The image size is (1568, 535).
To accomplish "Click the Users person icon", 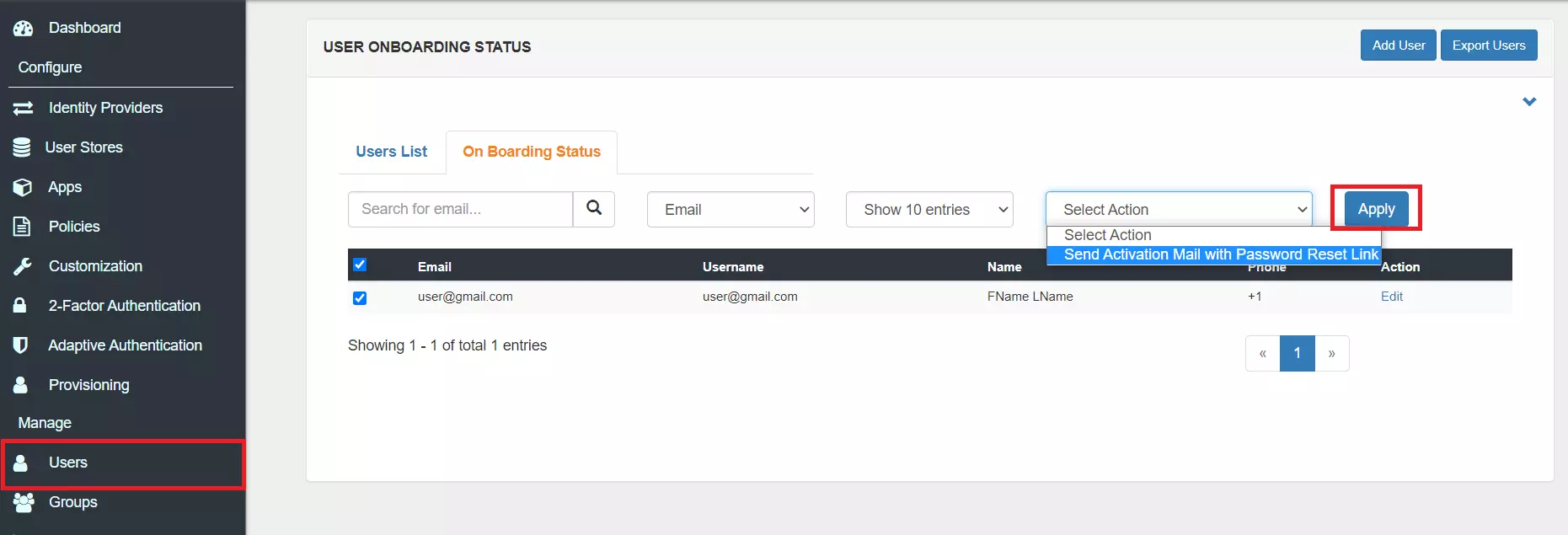I will (x=21, y=463).
